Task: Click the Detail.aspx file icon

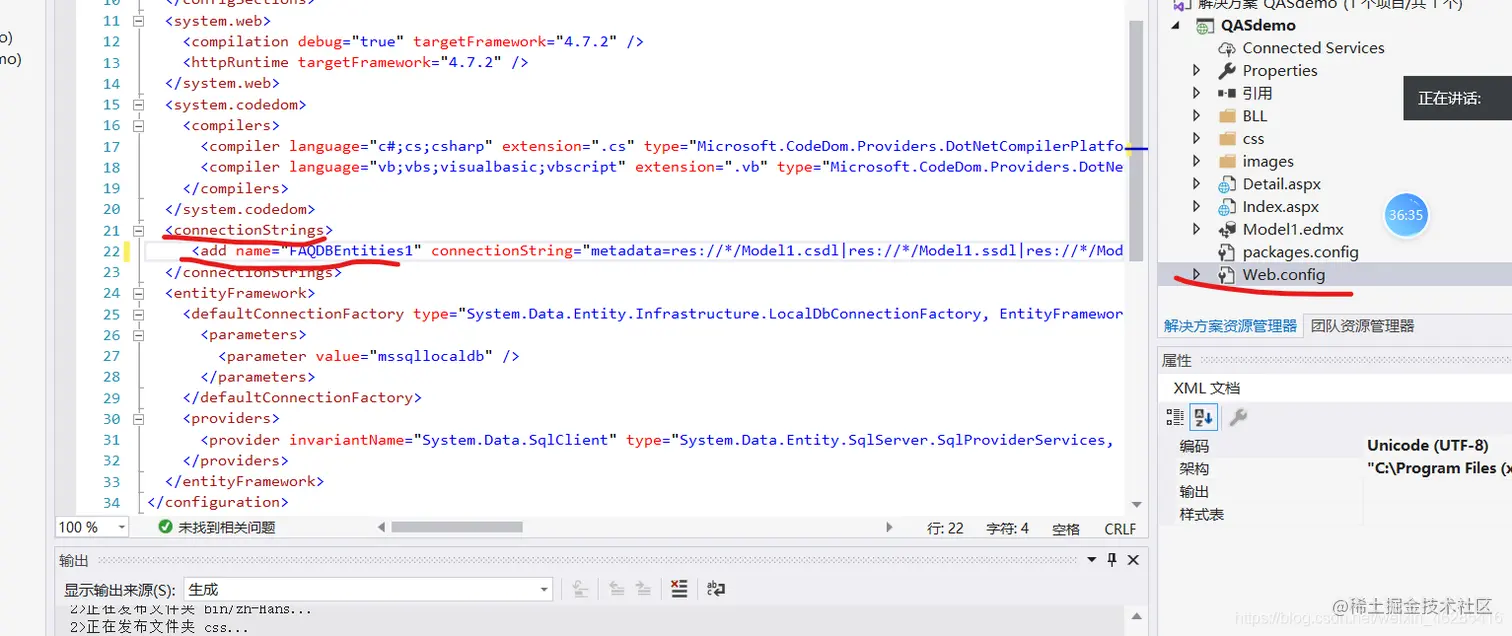Action: click(1227, 185)
